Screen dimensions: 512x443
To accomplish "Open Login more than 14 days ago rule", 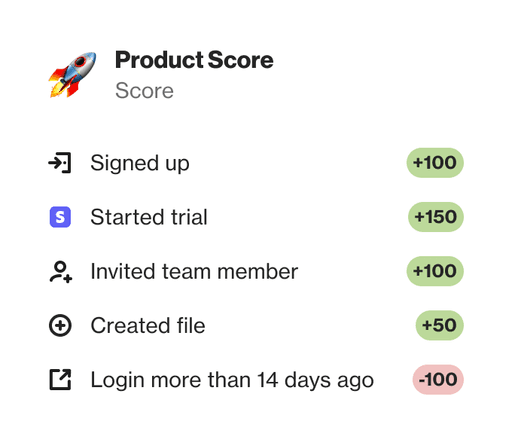I will tap(232, 380).
